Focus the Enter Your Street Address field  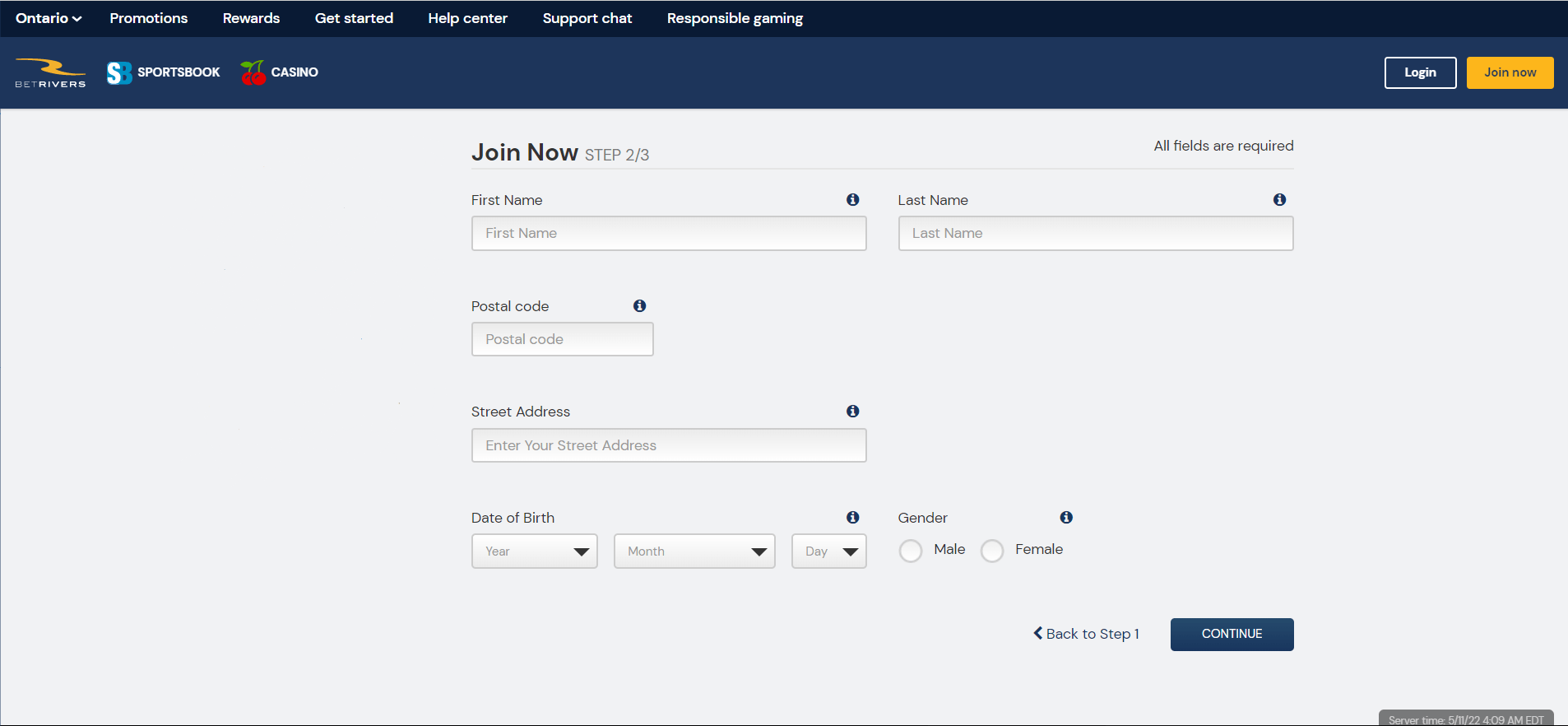coord(669,445)
